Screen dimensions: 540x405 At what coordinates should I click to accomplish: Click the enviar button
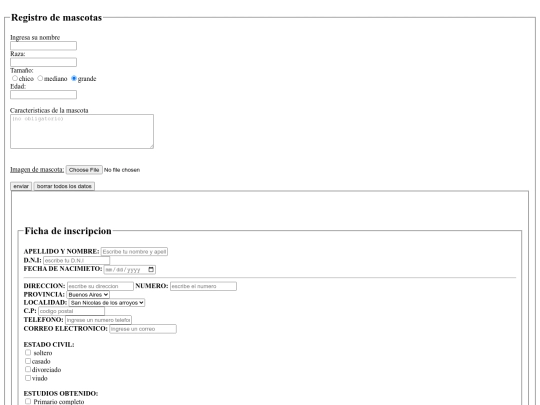click(x=21, y=186)
